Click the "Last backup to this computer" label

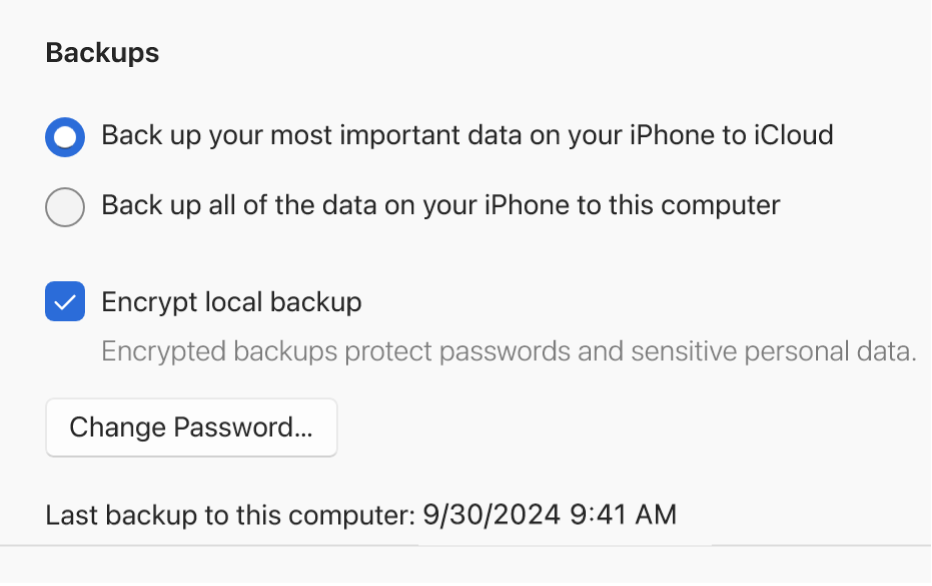pos(229,515)
